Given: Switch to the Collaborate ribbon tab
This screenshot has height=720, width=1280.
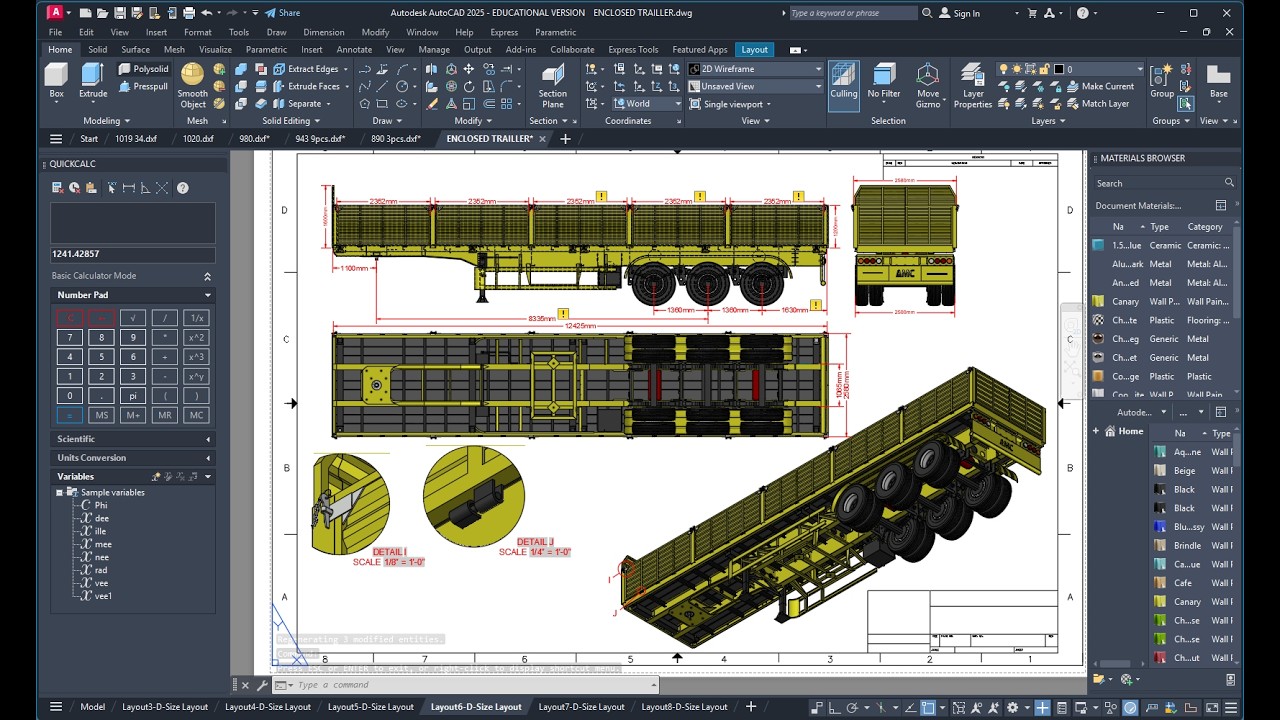Looking at the screenshot, I should [572, 49].
